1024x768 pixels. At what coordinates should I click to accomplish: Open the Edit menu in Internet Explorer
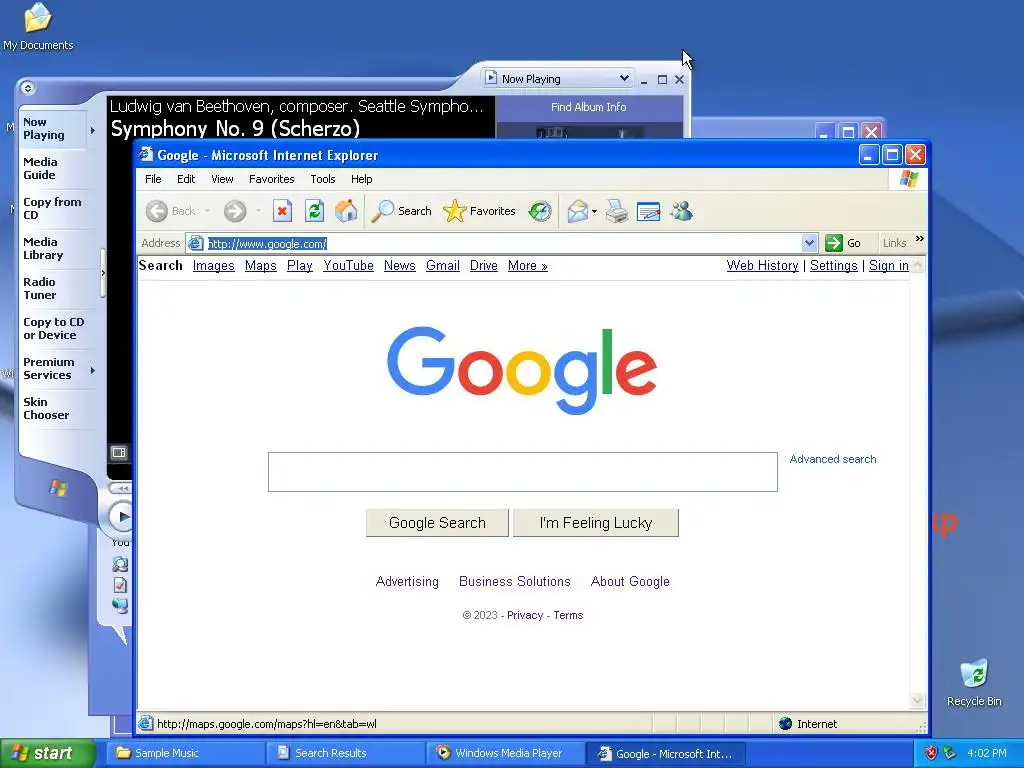click(x=185, y=179)
